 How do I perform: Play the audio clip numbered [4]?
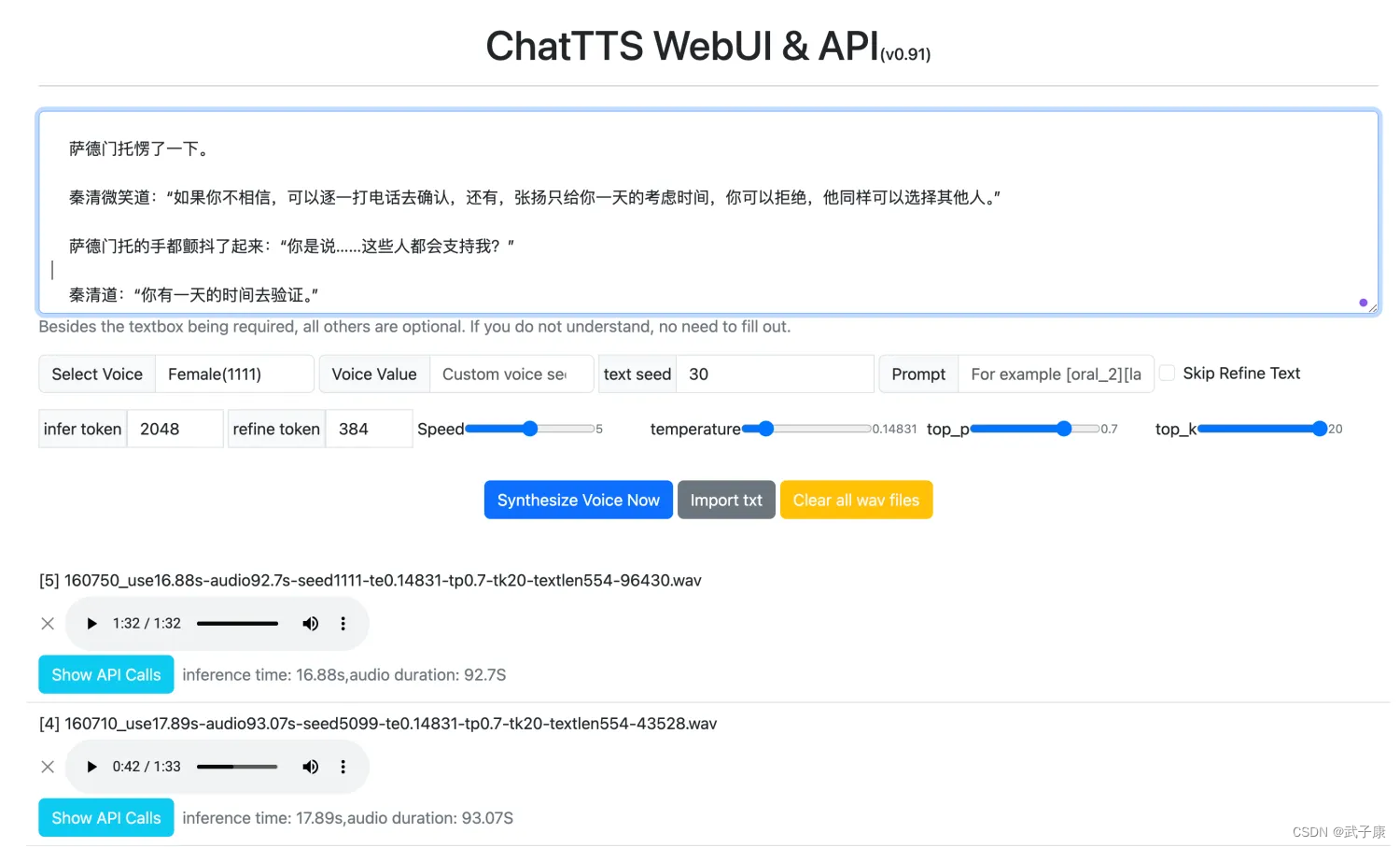91,767
